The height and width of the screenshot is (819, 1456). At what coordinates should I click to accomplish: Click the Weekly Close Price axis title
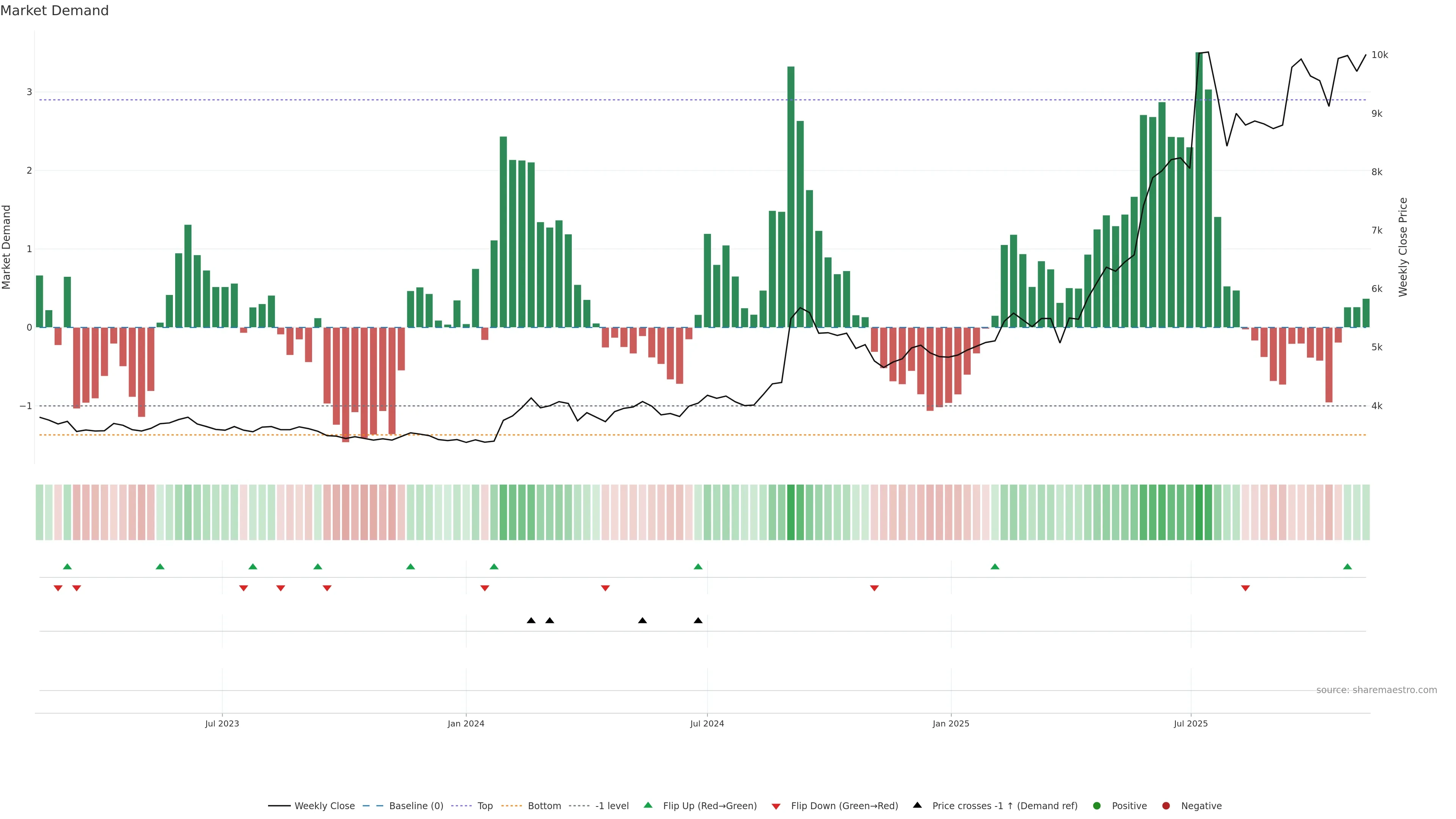1403,247
